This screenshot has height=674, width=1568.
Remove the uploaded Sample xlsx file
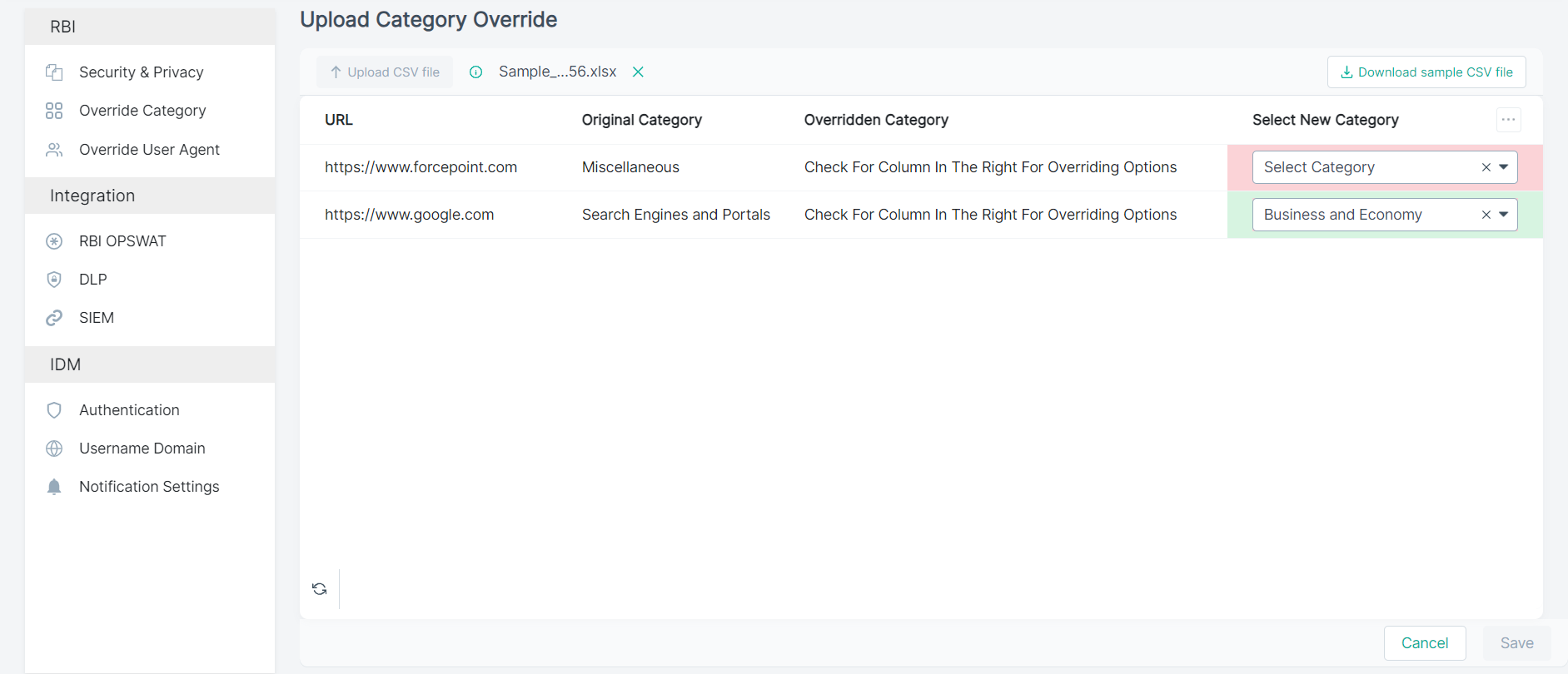tap(638, 72)
